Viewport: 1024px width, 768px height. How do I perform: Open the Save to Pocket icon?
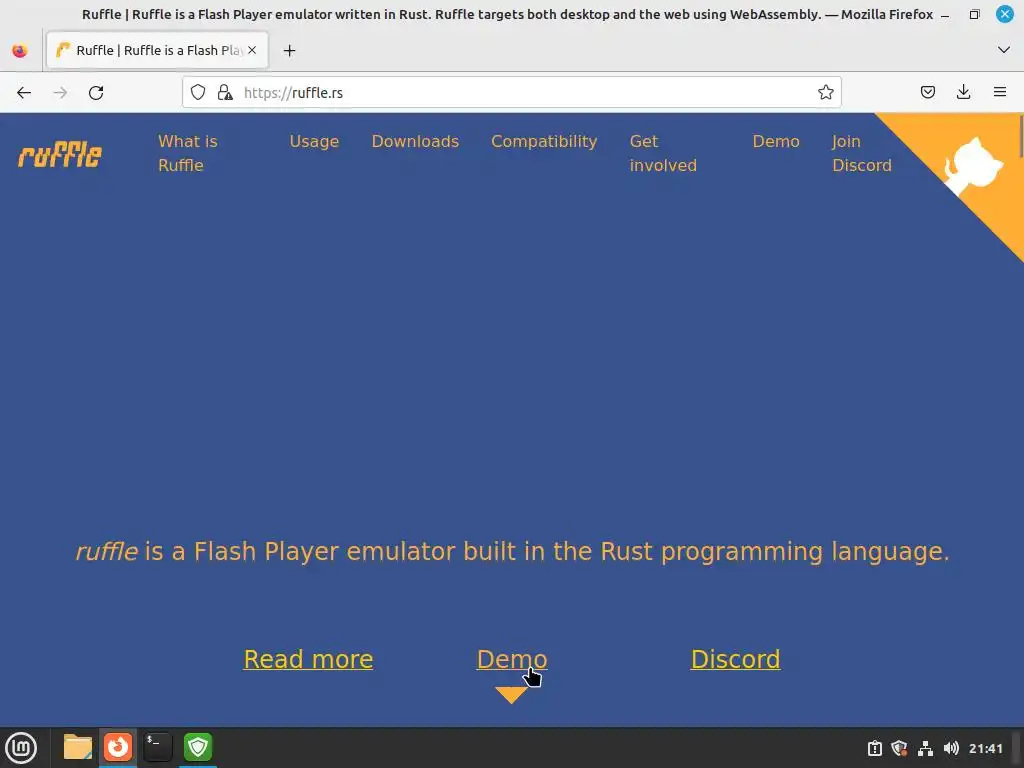click(928, 93)
